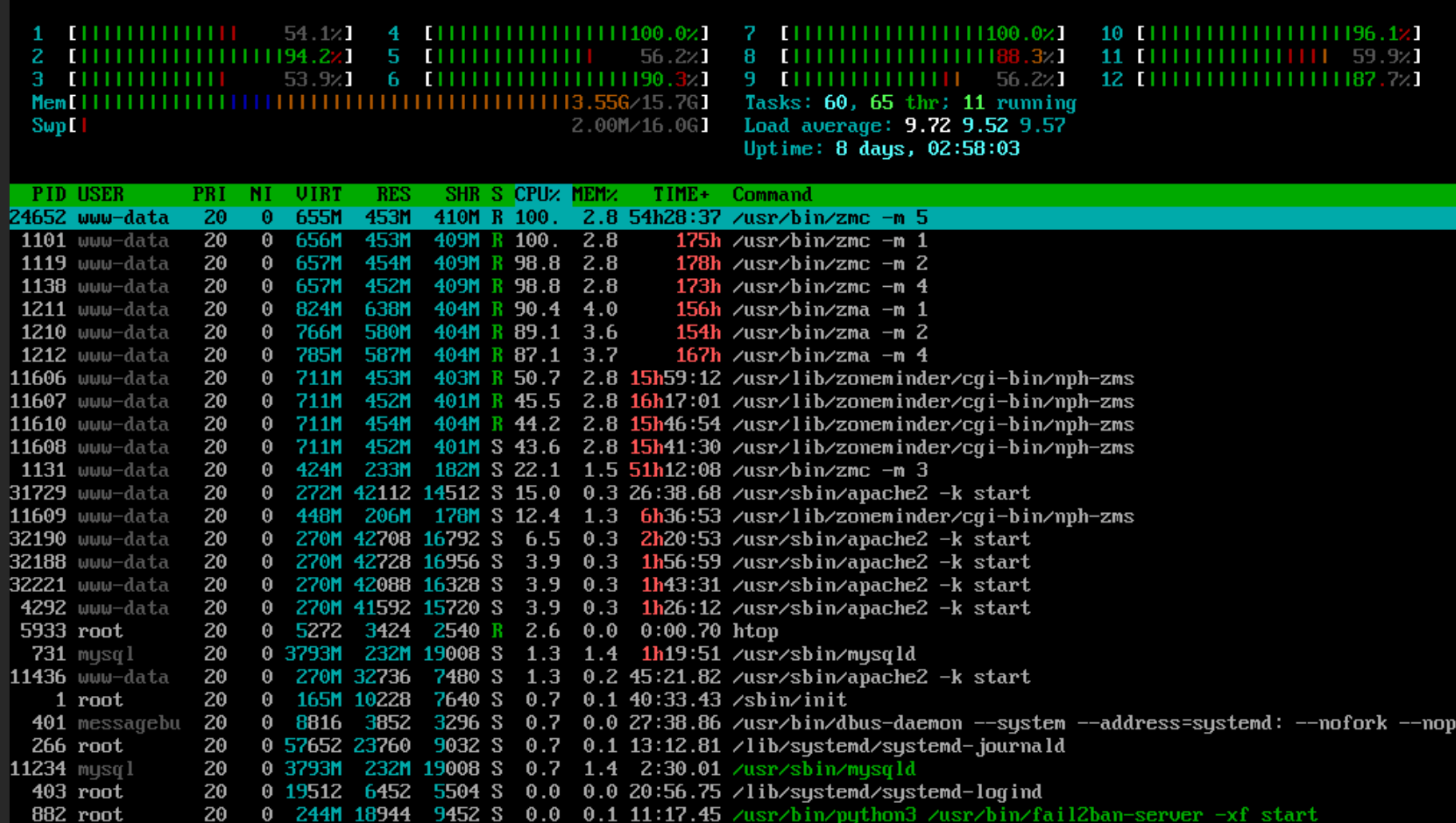Select apache2 process 32190
Viewport: 1456px width, 823px height.
point(732,539)
